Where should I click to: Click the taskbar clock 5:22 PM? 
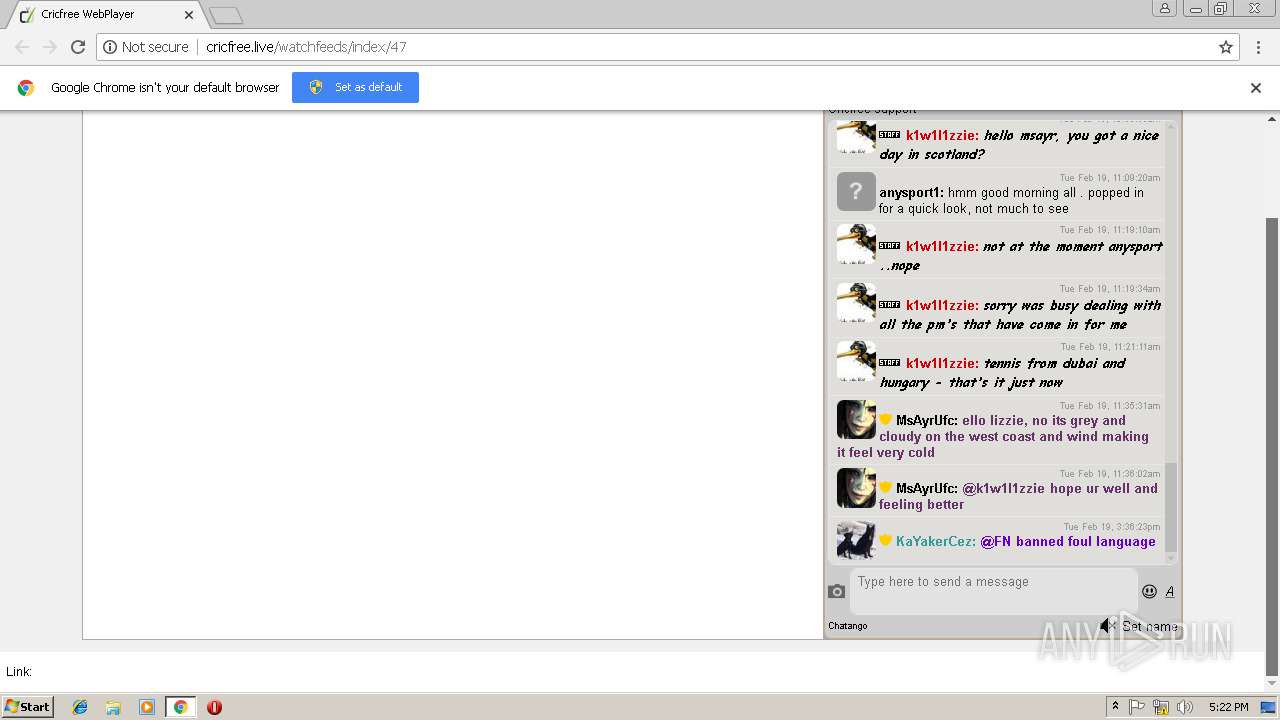point(1228,707)
